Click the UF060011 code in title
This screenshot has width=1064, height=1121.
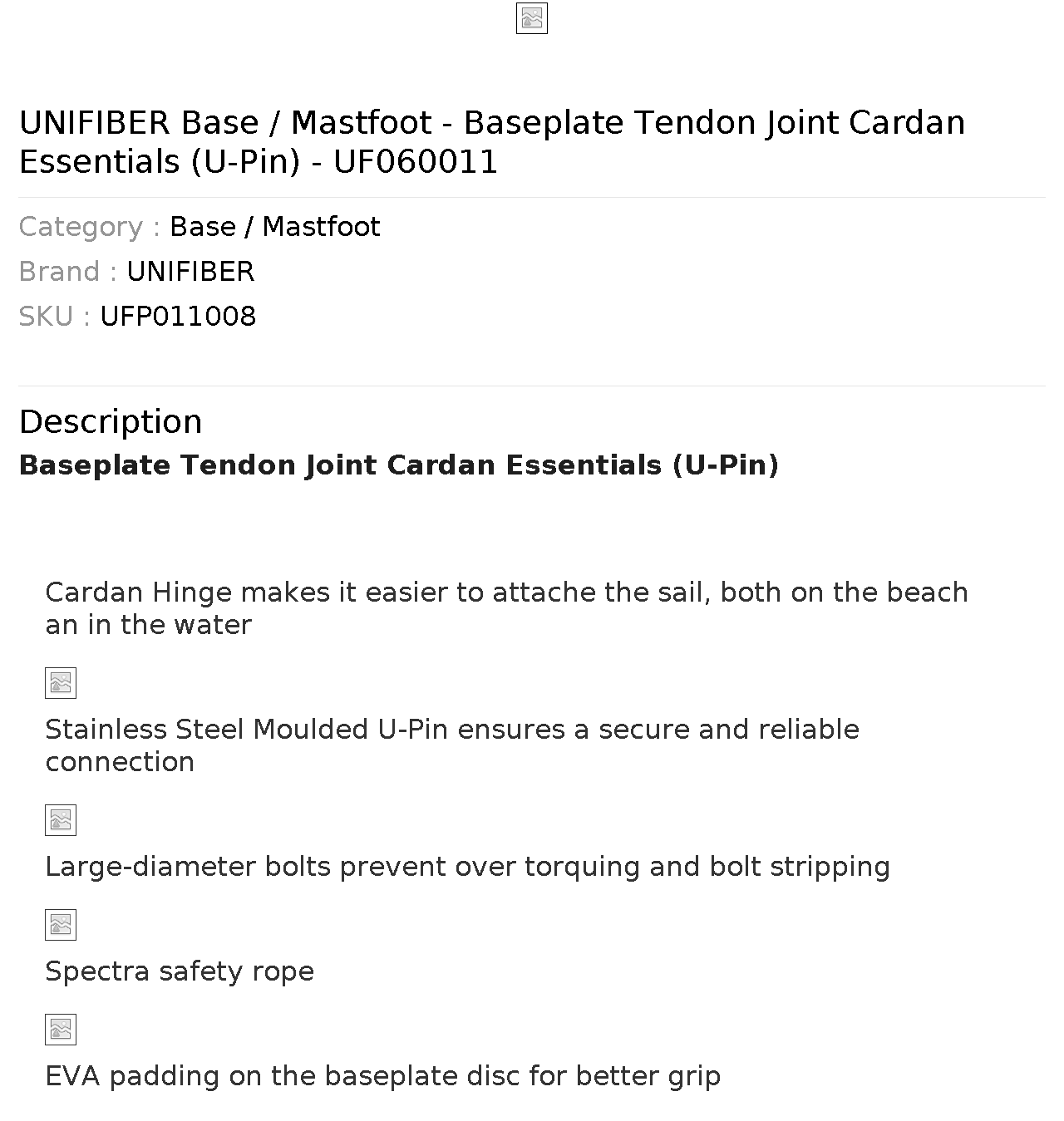pyautogui.click(x=416, y=162)
